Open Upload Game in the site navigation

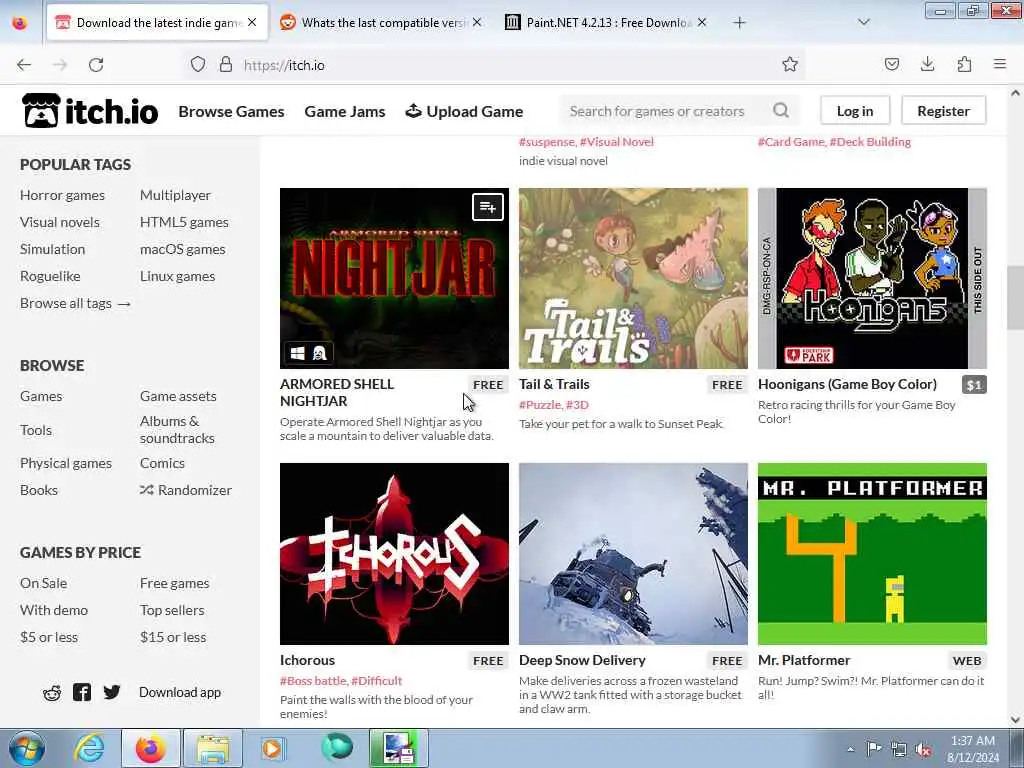coord(464,112)
